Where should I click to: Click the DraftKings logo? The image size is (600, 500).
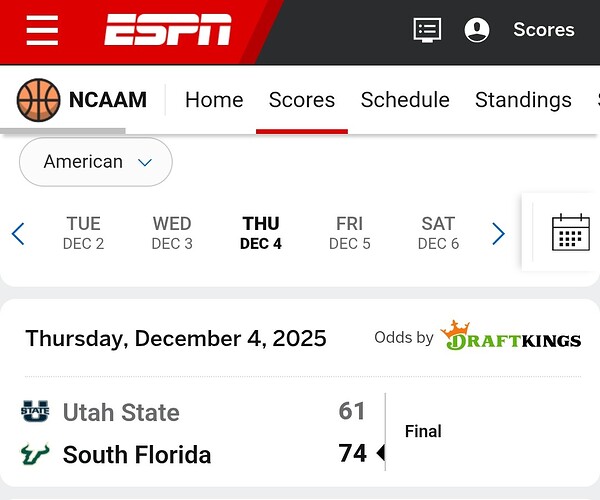click(511, 337)
